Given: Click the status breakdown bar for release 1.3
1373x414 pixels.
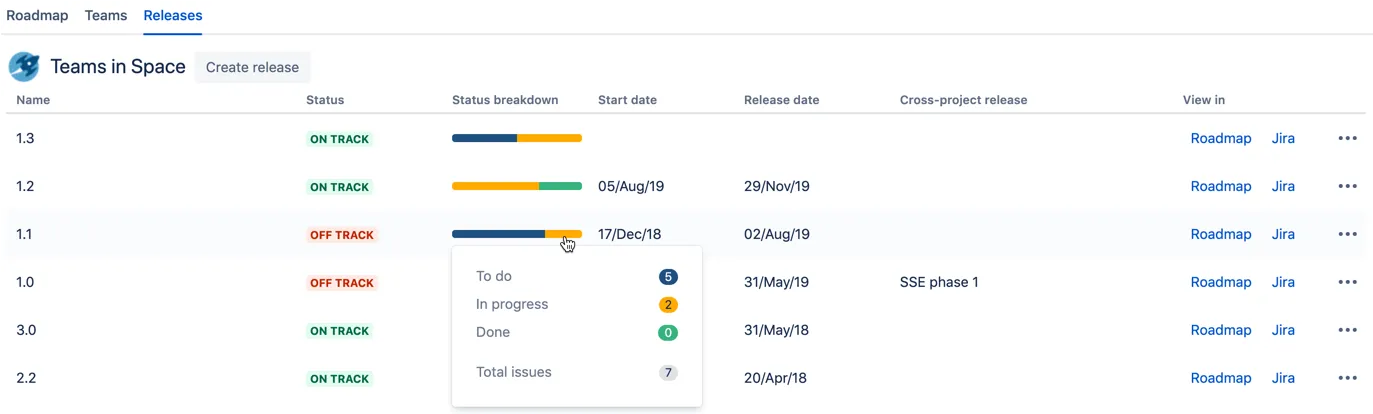Looking at the screenshot, I should (517, 138).
